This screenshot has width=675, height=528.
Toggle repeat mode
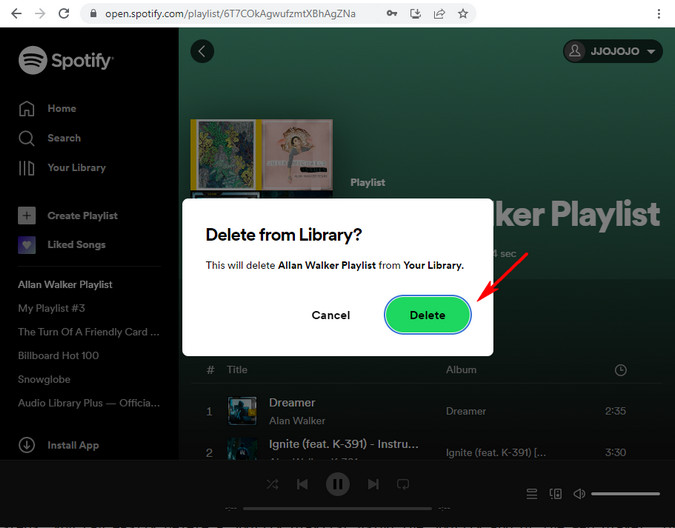pos(403,485)
